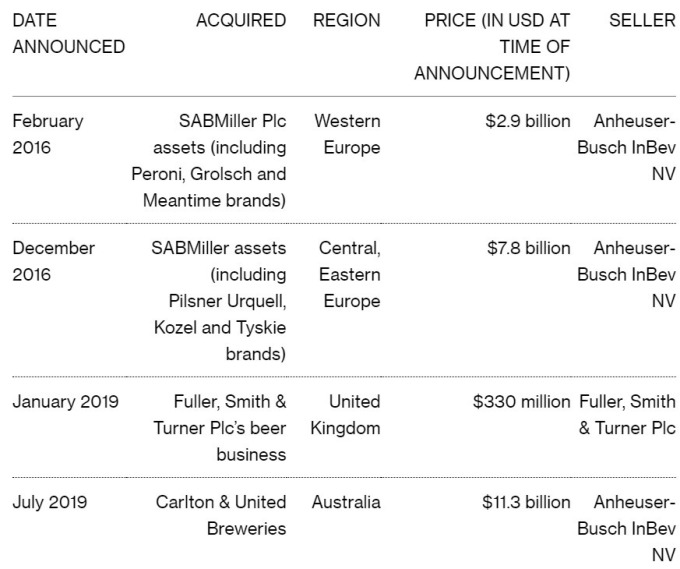Click the SELLER column header
Screen dimensions: 680x569
[x=642, y=20]
